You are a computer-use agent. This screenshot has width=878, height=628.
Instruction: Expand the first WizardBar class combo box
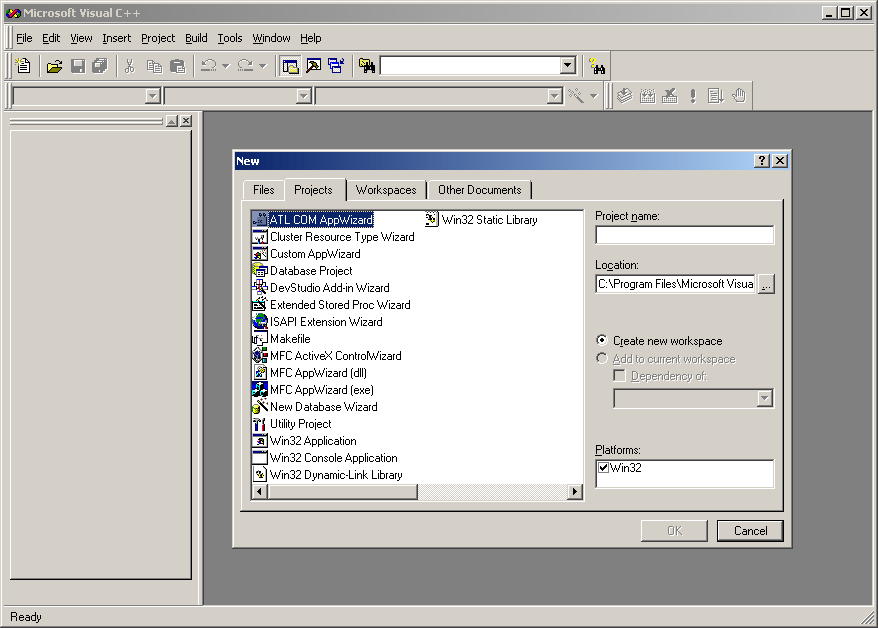pyautogui.click(x=153, y=96)
